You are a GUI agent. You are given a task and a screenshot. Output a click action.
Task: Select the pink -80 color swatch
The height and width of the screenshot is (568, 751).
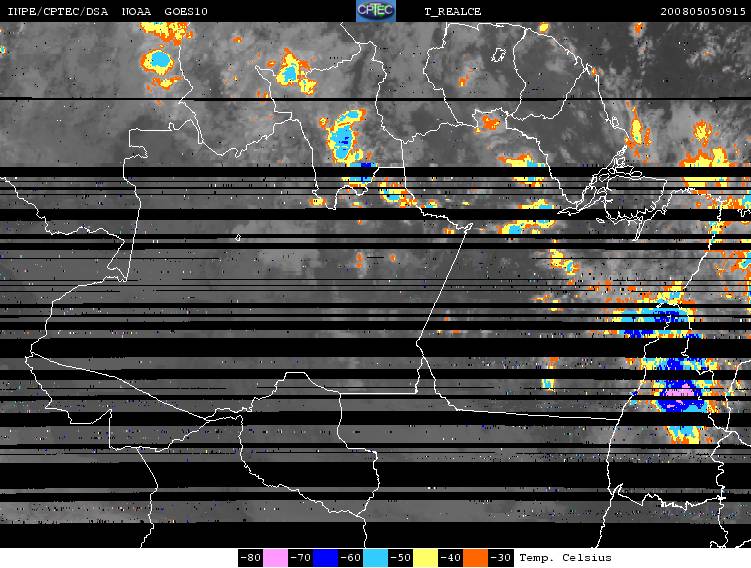[x=275, y=558]
